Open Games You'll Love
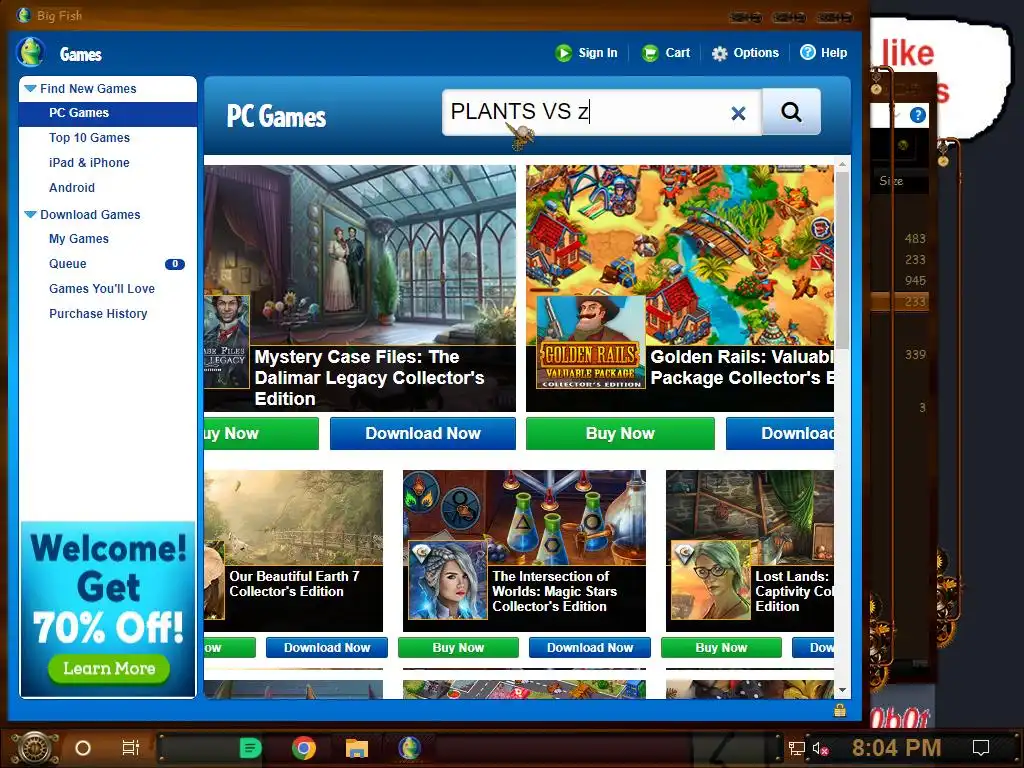The width and height of the screenshot is (1024, 768). 102,289
